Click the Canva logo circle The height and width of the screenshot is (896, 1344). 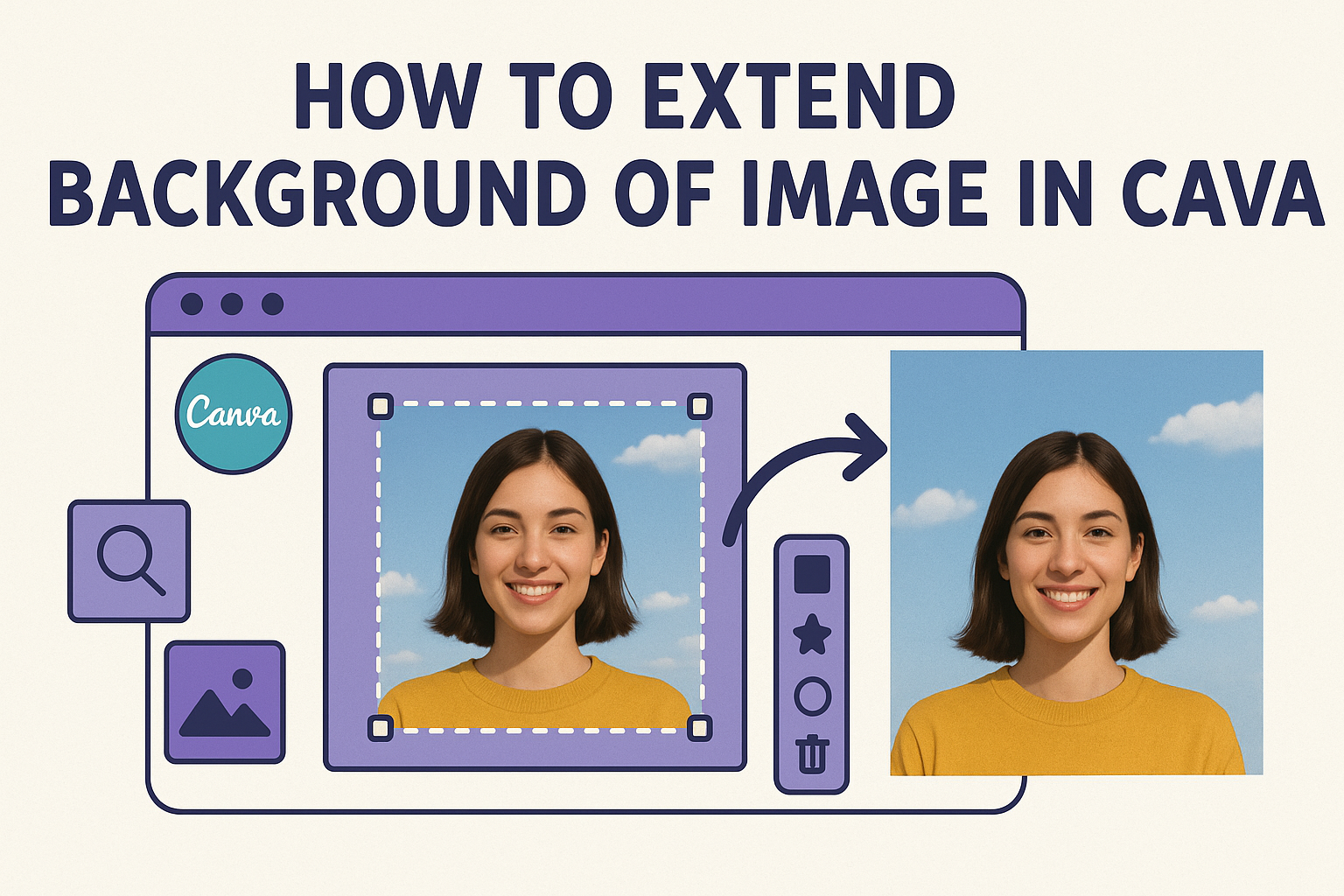click(234, 414)
